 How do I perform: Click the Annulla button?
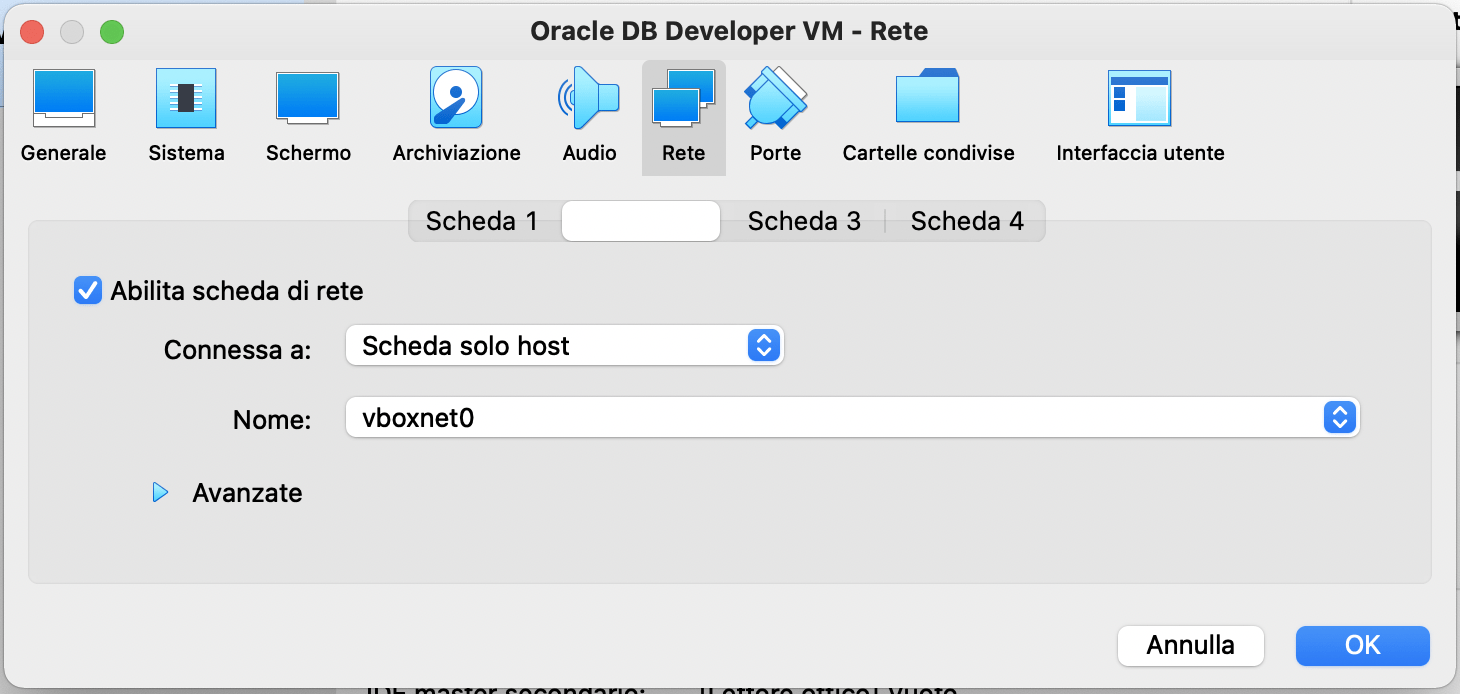tap(1190, 645)
